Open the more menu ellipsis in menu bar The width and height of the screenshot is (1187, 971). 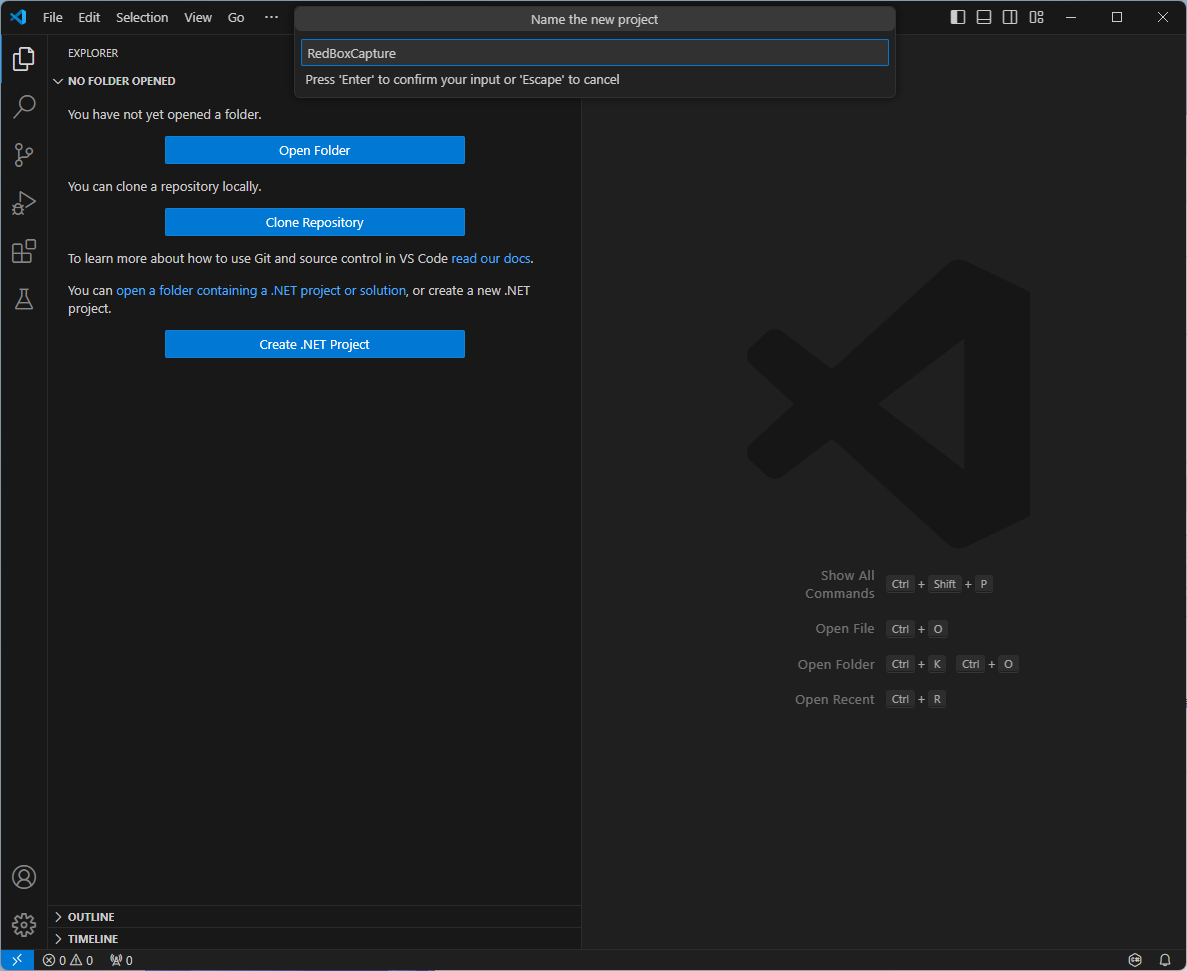(271, 17)
